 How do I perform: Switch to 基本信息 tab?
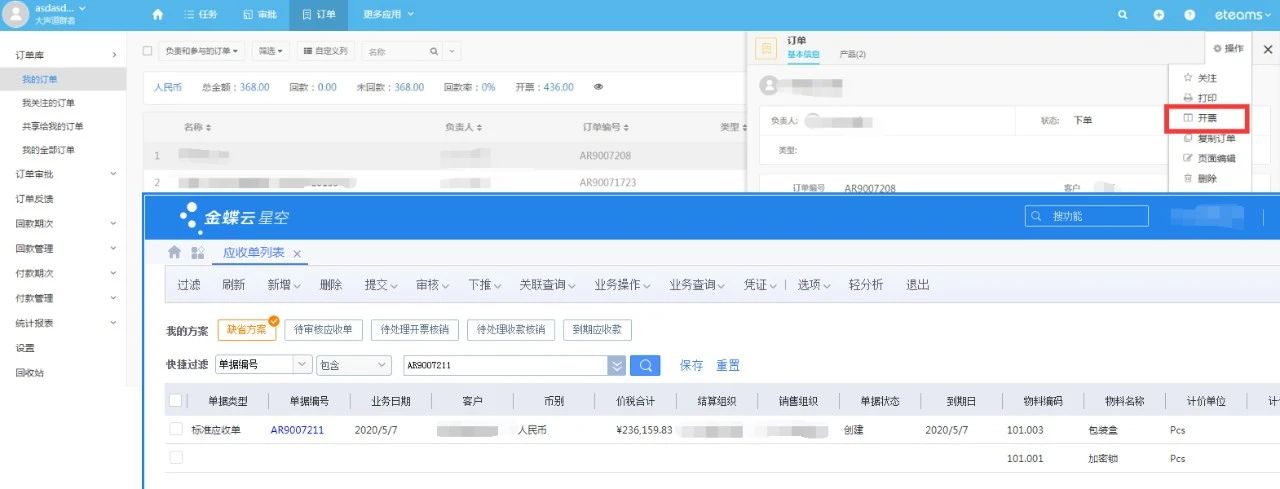804,54
